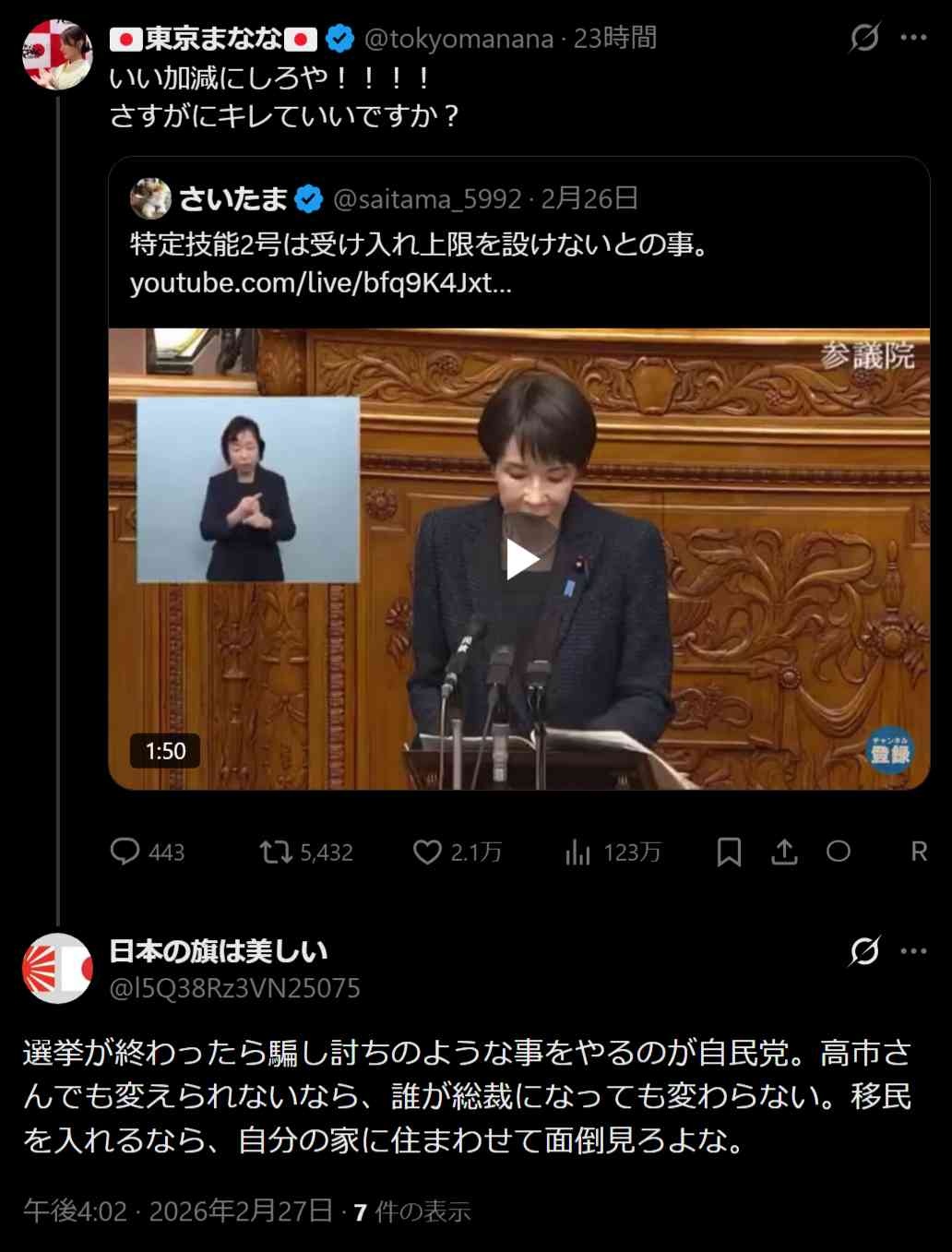Bookmark the 東京まなな tweet
The height and width of the screenshot is (1252, 952).
[x=729, y=852]
